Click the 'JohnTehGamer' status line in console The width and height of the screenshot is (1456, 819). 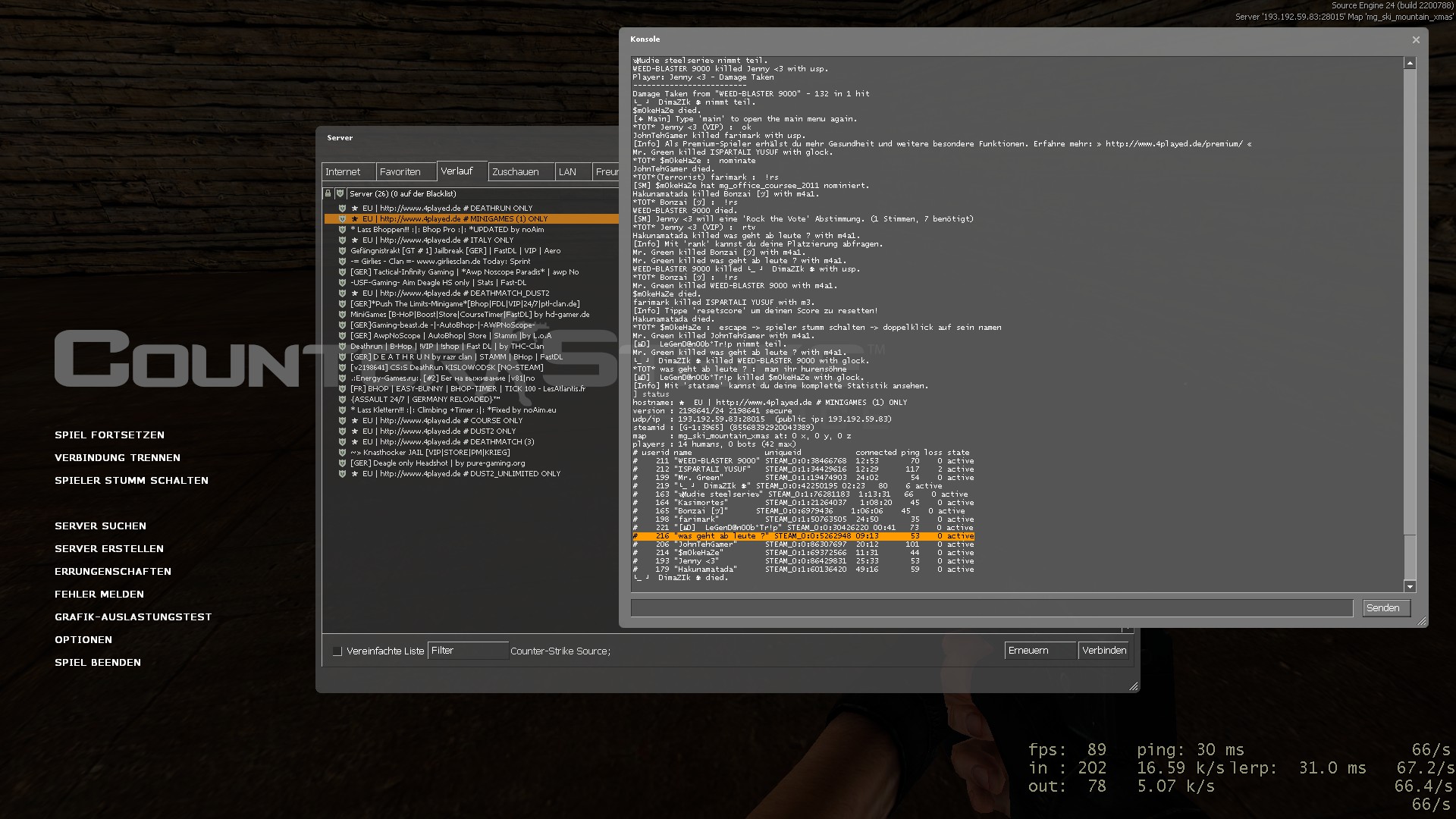(x=803, y=544)
